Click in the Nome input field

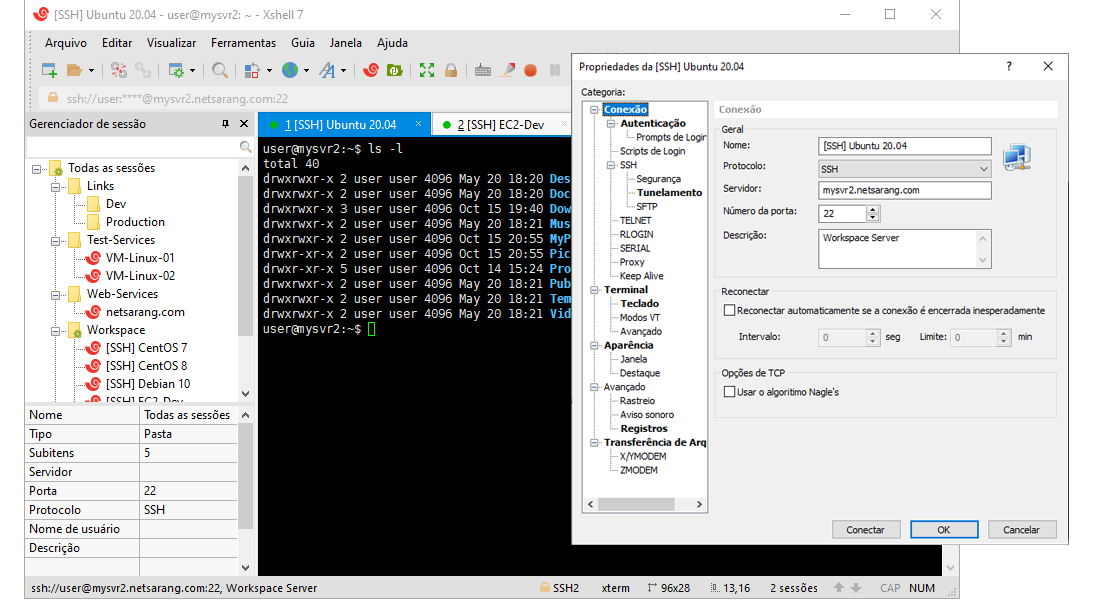coord(904,146)
